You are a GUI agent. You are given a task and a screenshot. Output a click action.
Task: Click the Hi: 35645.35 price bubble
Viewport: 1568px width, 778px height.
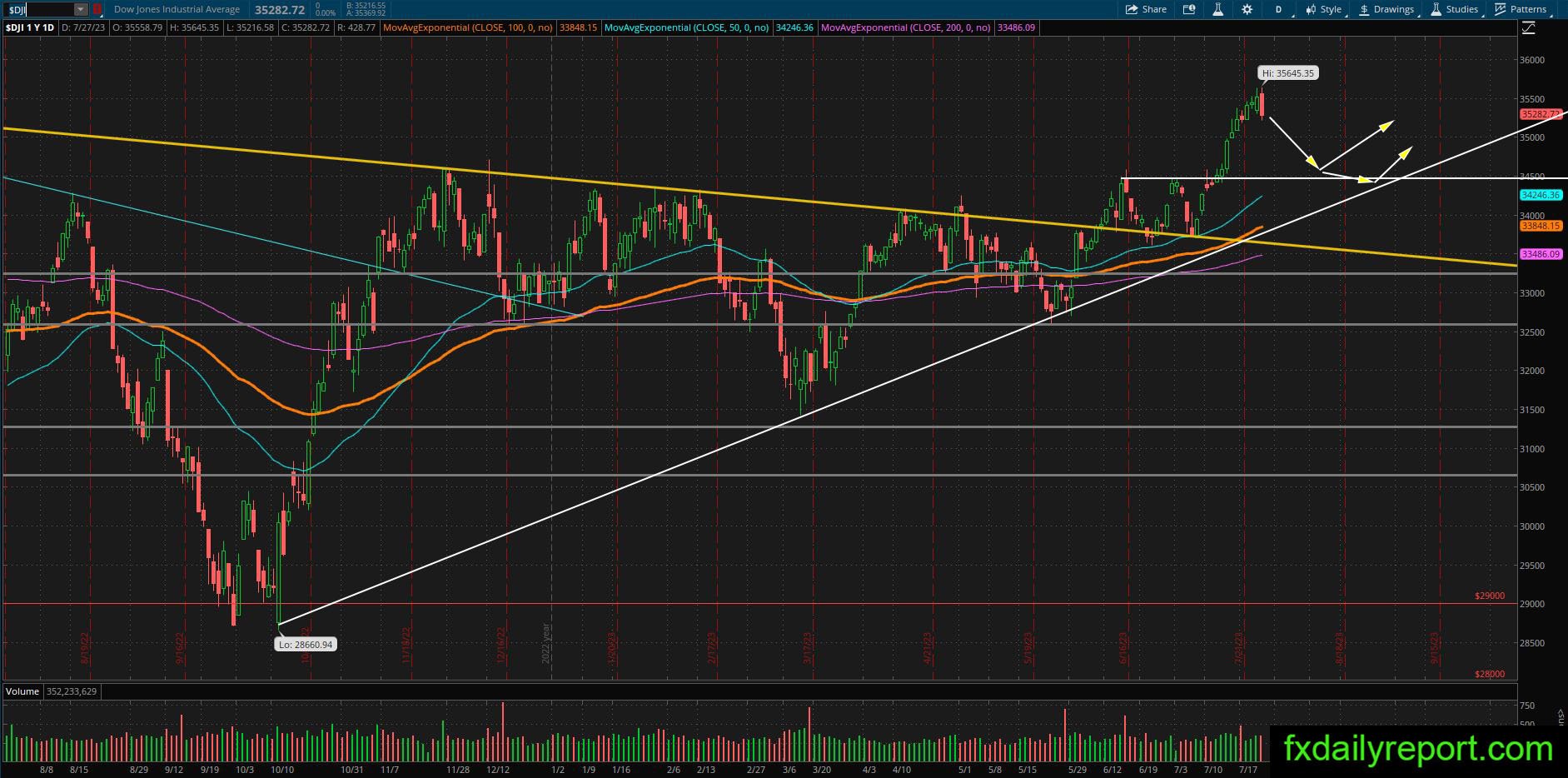point(1287,73)
